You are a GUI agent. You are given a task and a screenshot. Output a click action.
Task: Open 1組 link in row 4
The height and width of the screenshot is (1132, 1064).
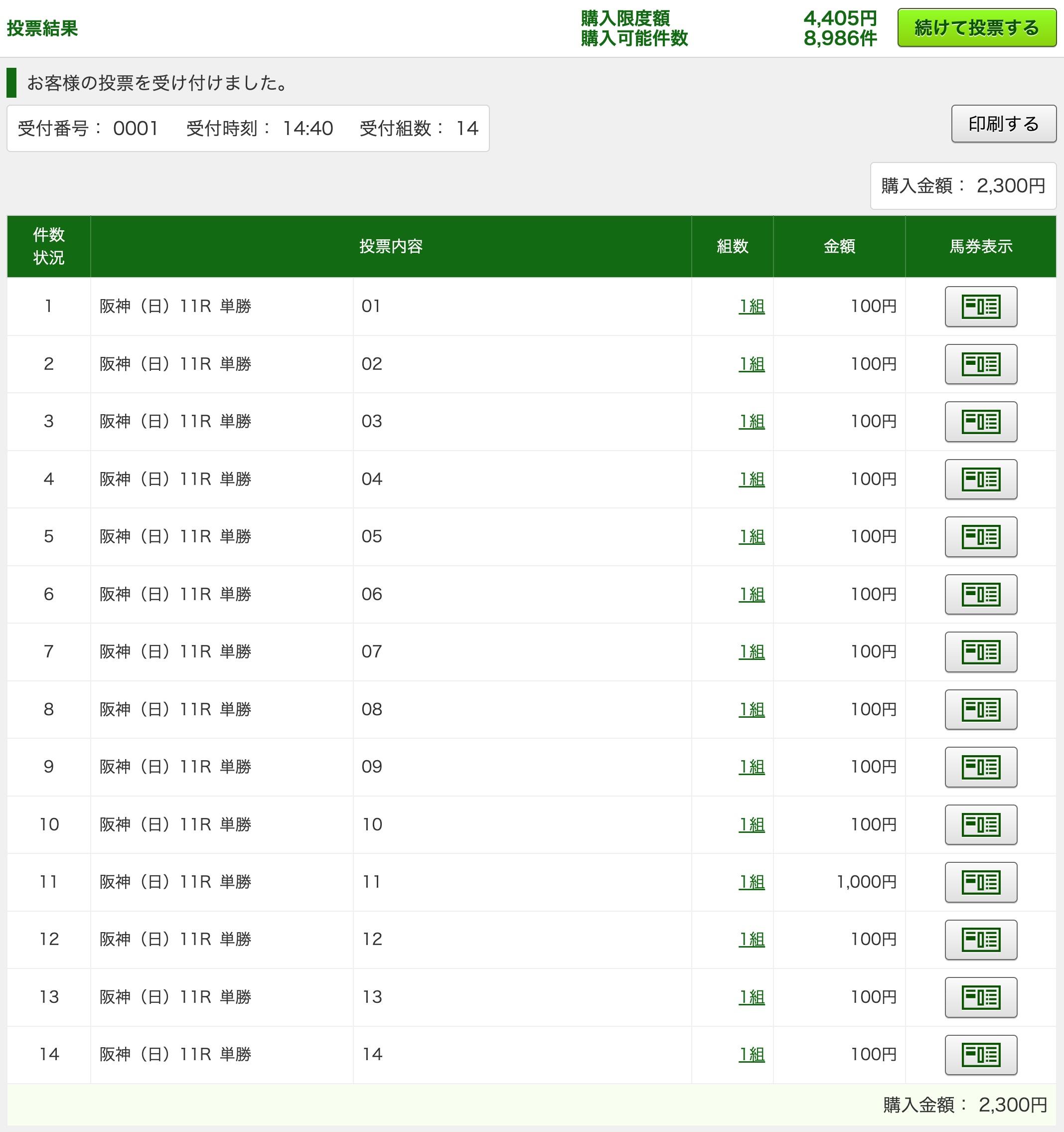(751, 479)
